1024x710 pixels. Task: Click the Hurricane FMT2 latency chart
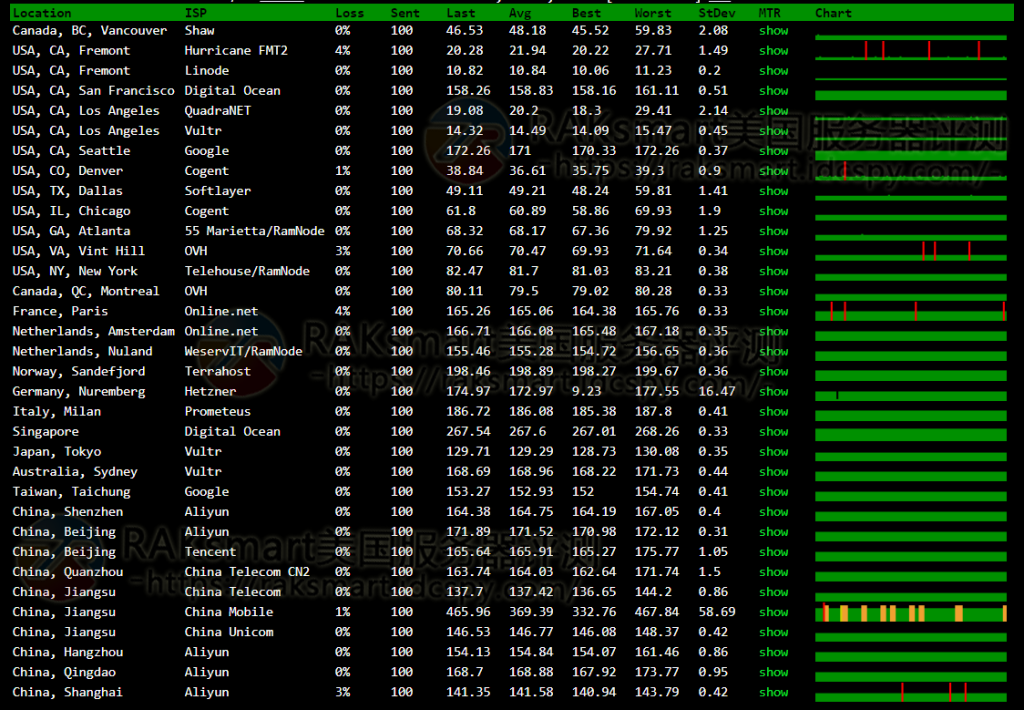911,50
